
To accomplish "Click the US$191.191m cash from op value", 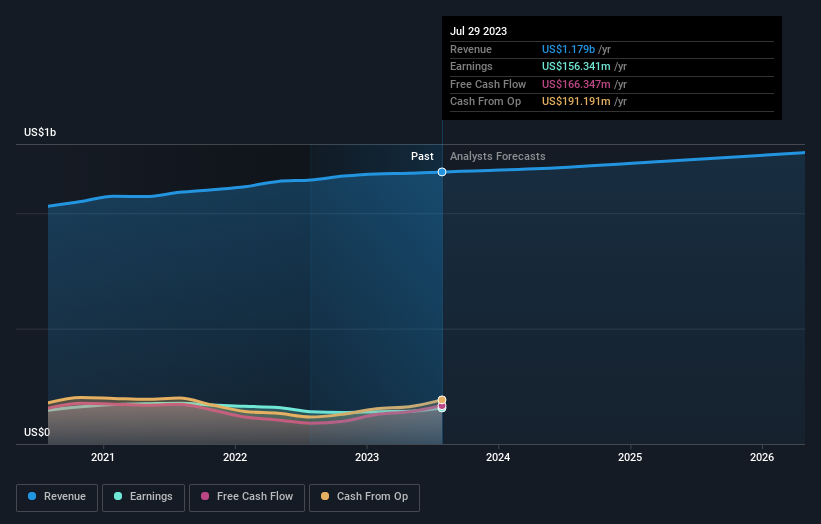I will (576, 102).
